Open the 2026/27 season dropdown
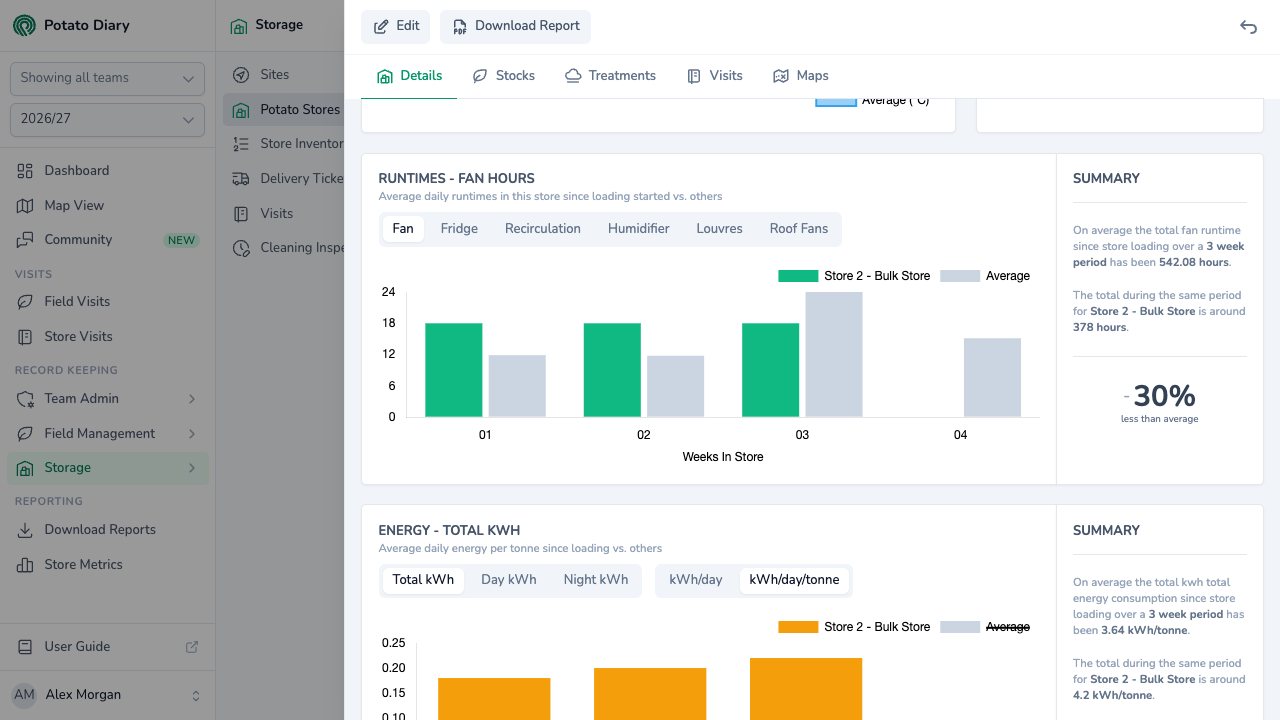 [x=107, y=119]
